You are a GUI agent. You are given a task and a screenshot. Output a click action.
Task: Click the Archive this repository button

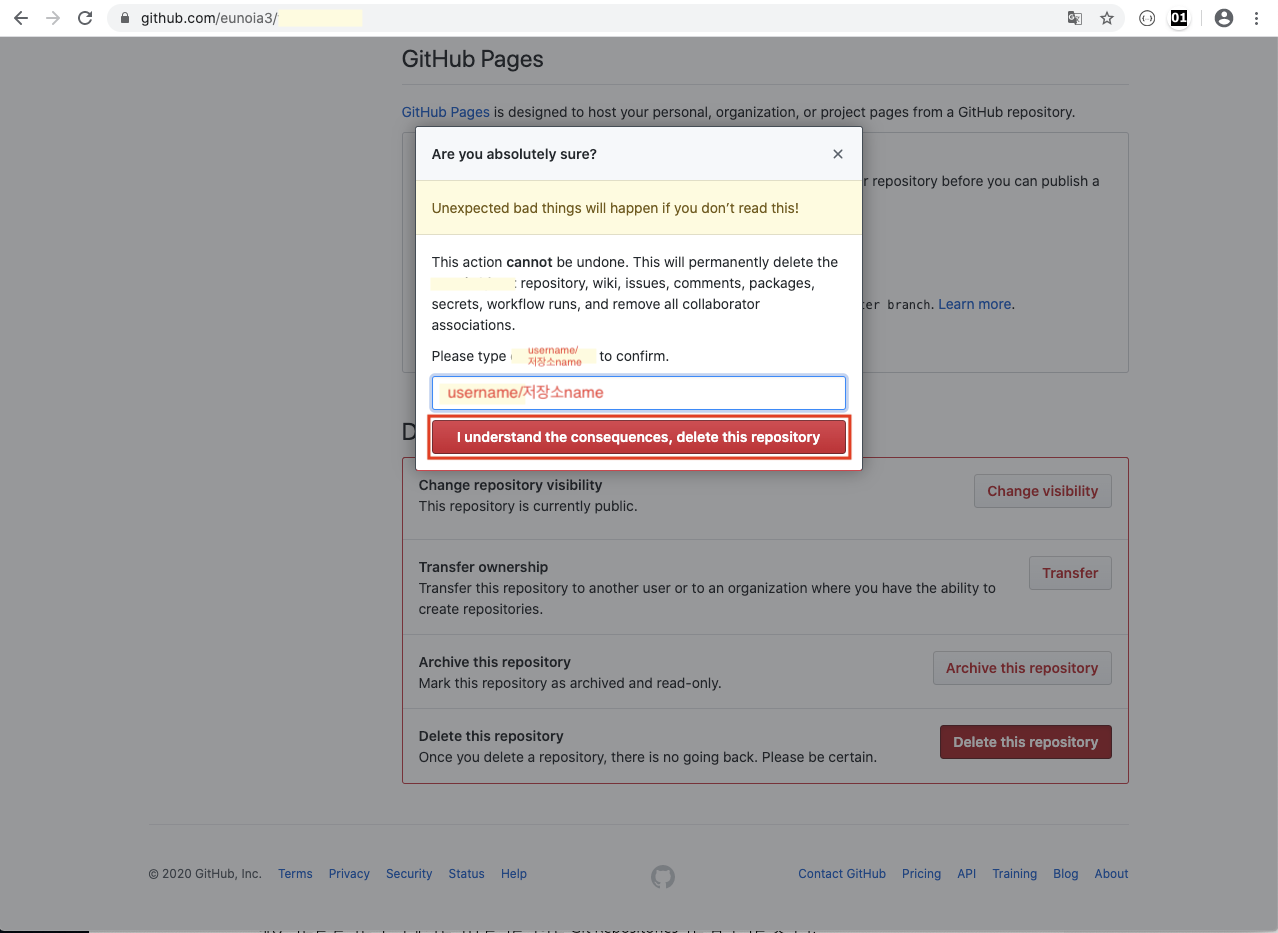pos(1022,668)
